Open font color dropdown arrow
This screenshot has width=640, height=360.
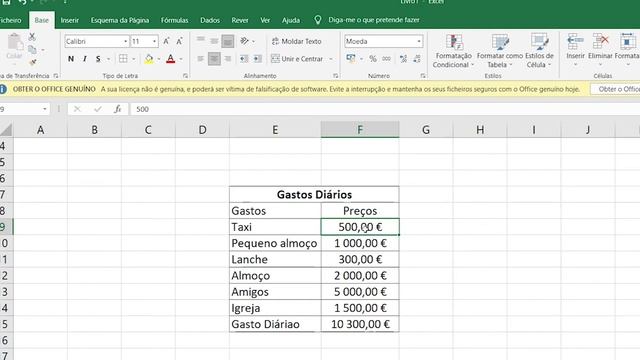[x=181, y=59]
